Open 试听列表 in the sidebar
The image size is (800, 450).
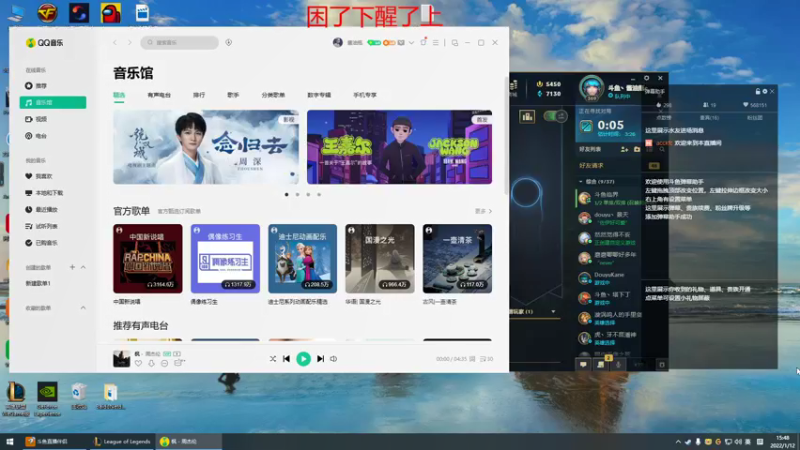[41, 226]
